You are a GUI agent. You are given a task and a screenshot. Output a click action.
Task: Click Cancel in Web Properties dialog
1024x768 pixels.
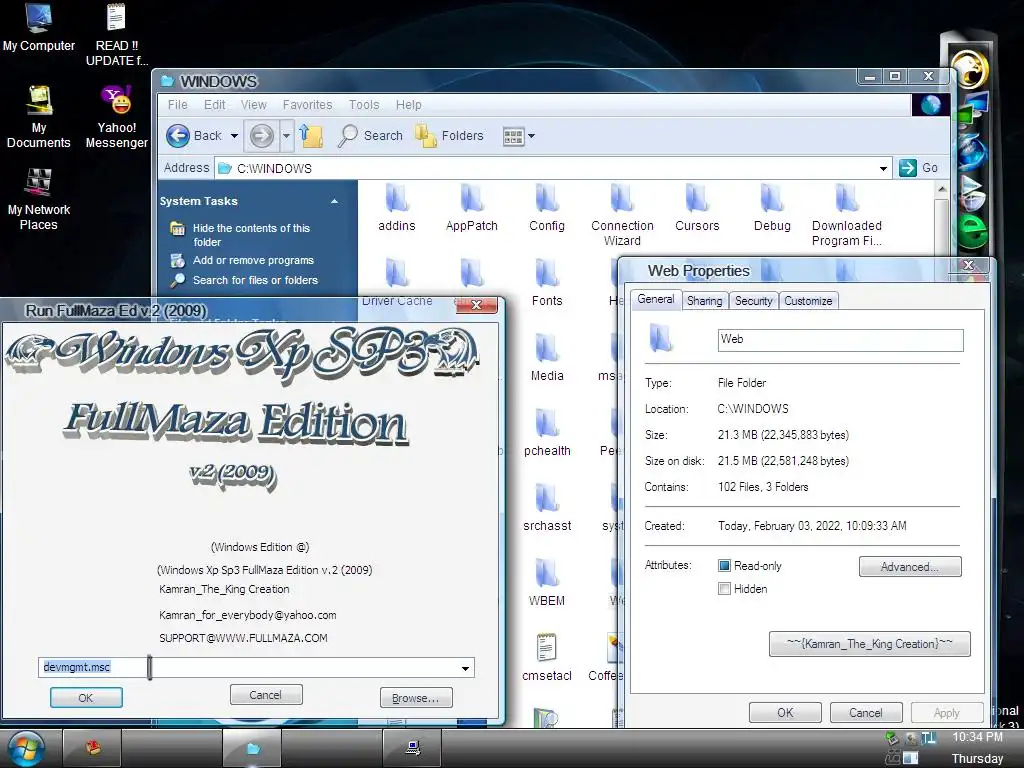click(865, 712)
